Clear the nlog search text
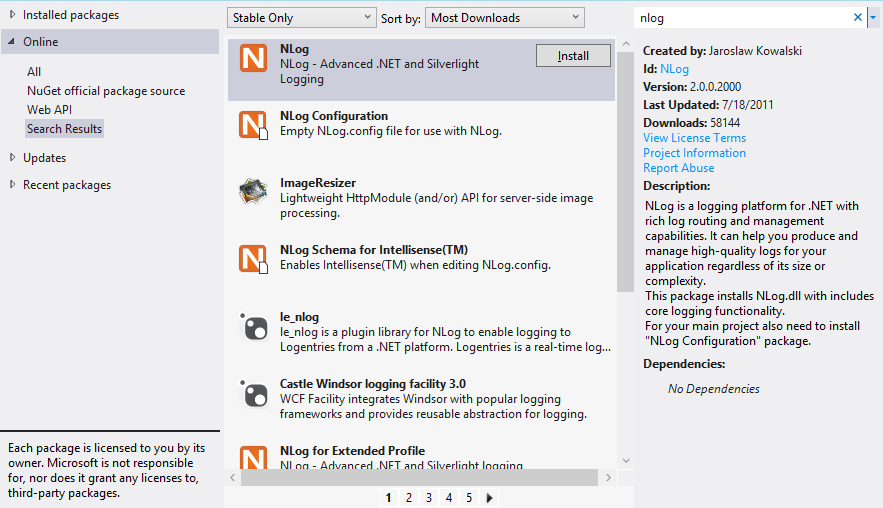883x508 pixels. pyautogui.click(x=858, y=17)
